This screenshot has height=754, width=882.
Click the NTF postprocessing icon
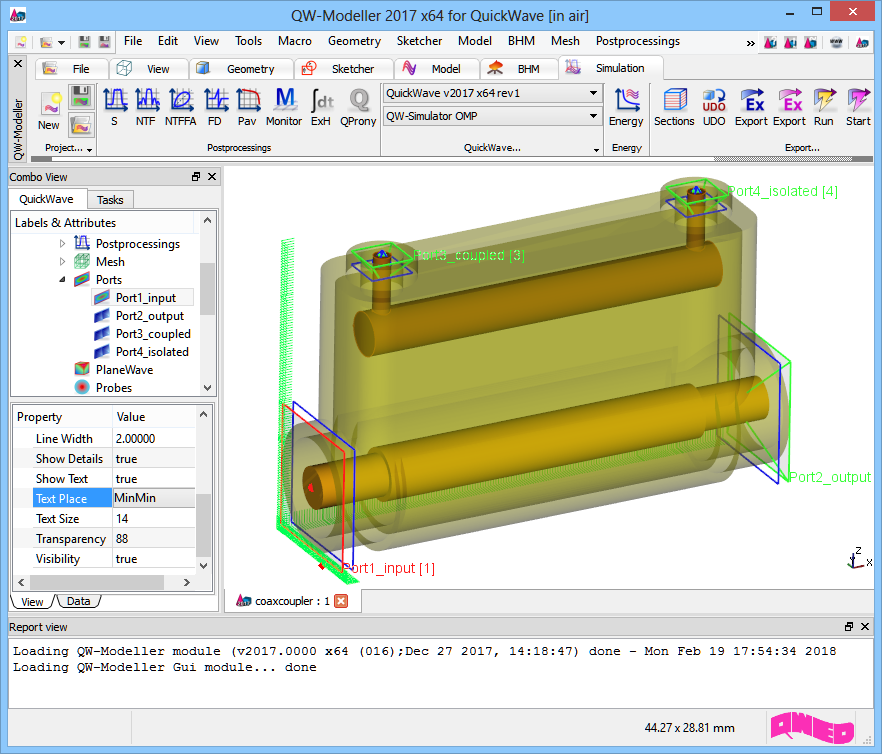(x=147, y=106)
